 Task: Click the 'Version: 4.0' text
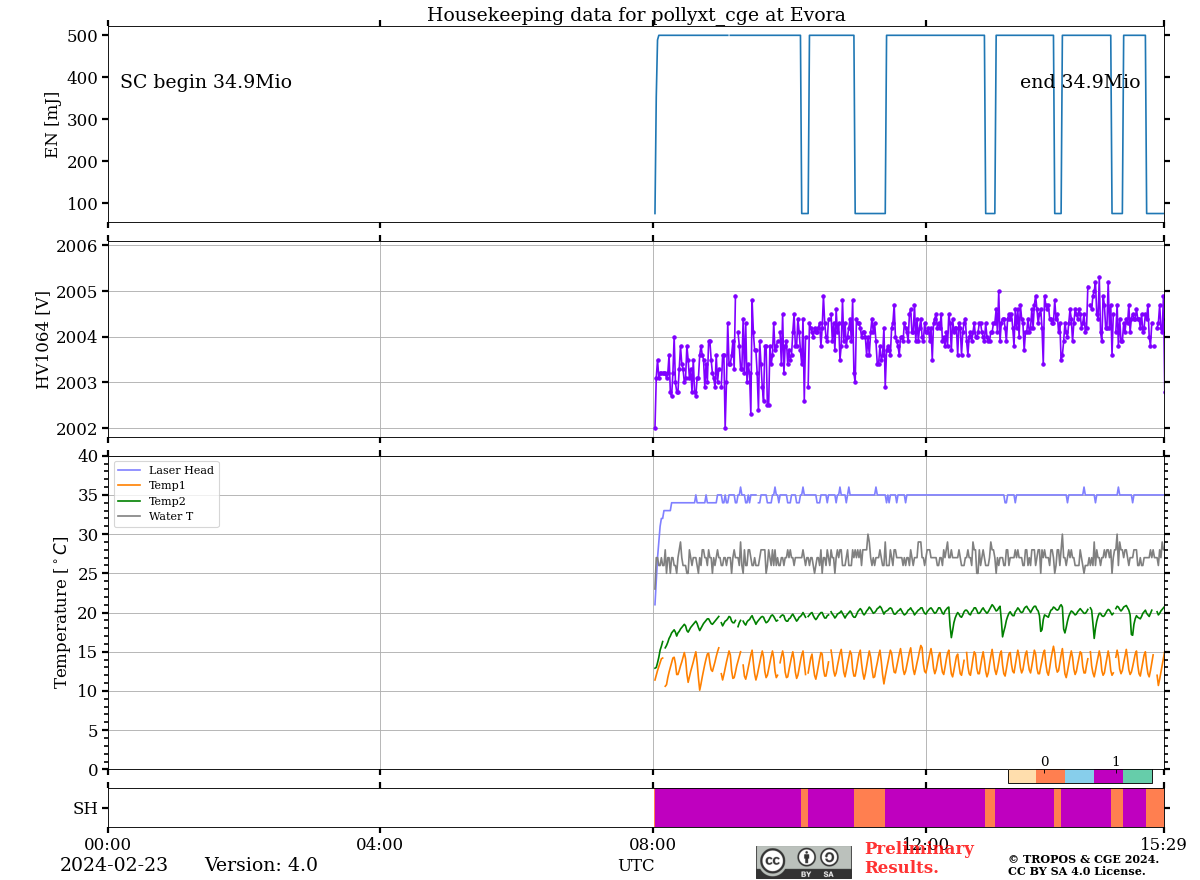261,866
